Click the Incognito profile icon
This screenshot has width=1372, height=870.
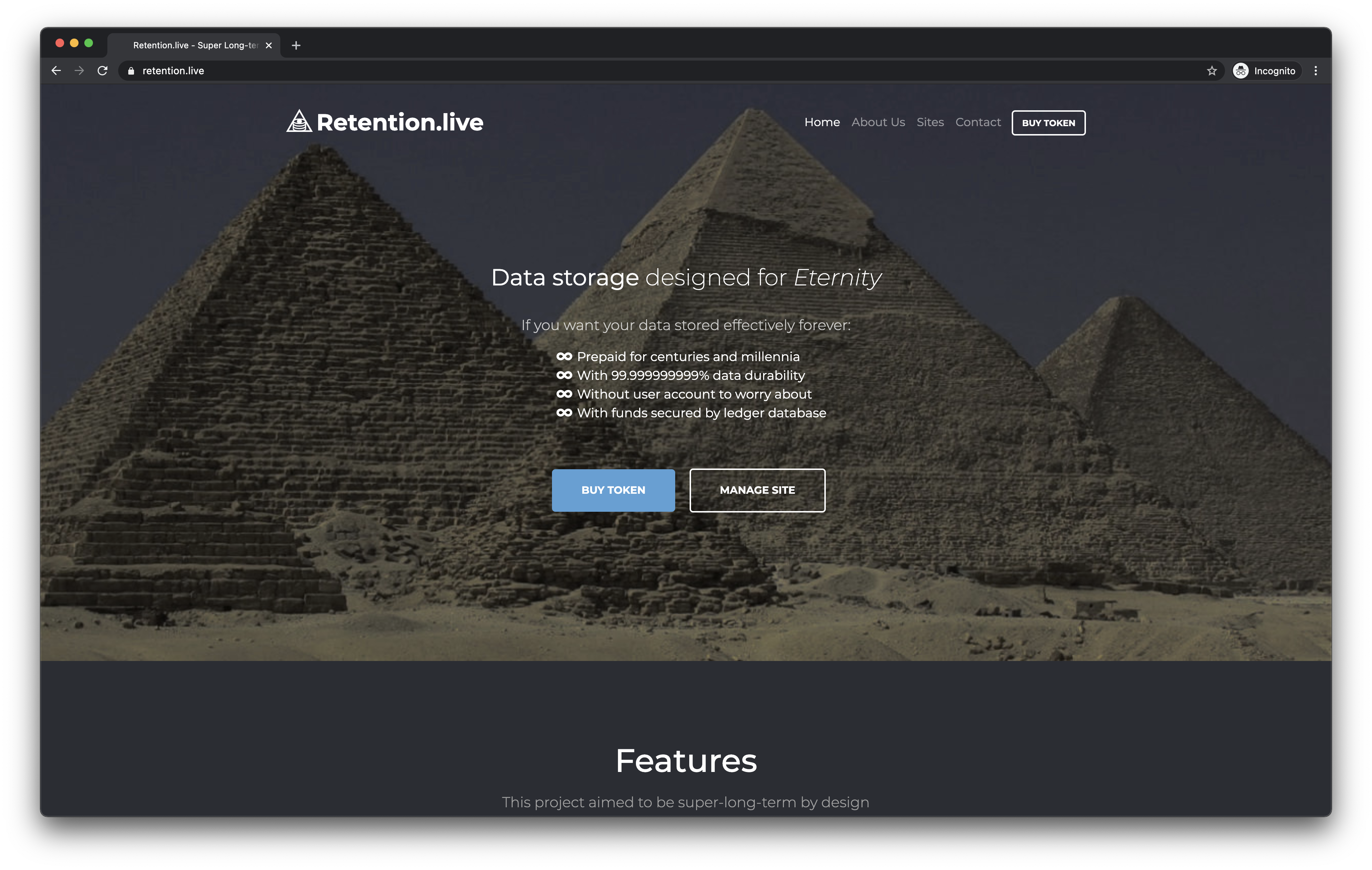[x=1240, y=71]
